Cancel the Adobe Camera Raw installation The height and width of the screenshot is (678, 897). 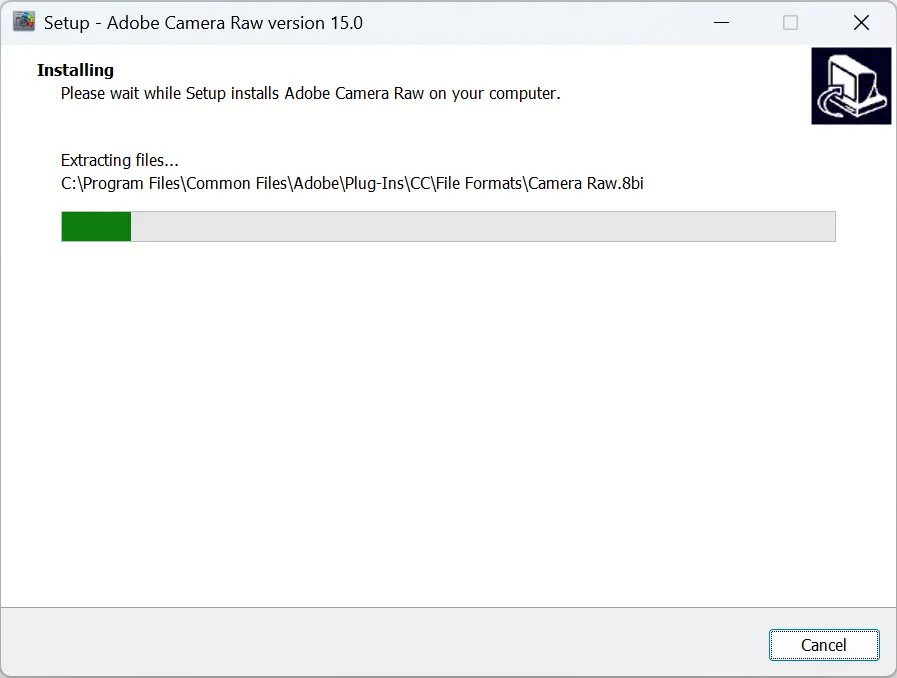824,645
